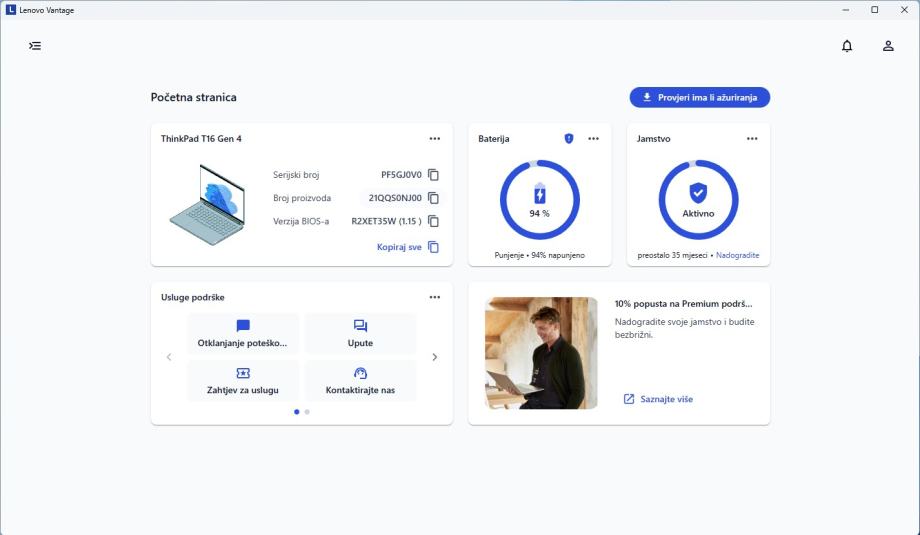Open the sidebar navigation menu icon
This screenshot has height=535, width=920.
(x=35, y=46)
